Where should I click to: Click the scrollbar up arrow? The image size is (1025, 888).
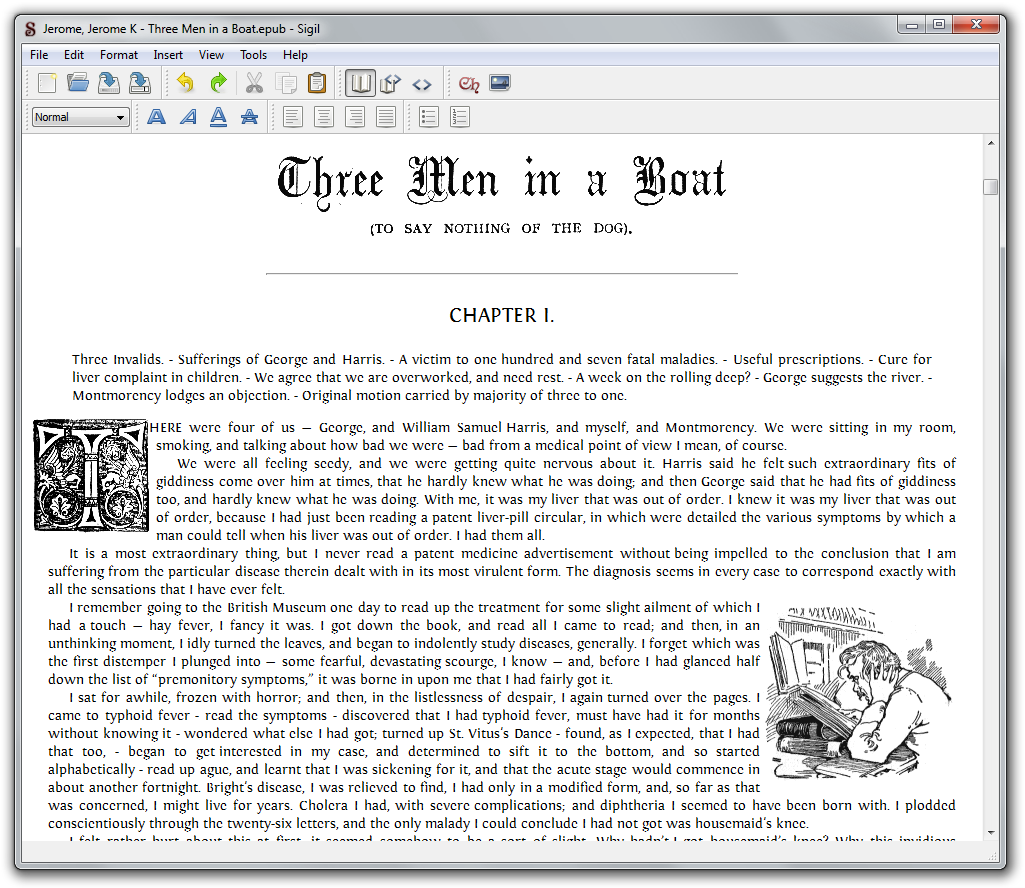(991, 143)
